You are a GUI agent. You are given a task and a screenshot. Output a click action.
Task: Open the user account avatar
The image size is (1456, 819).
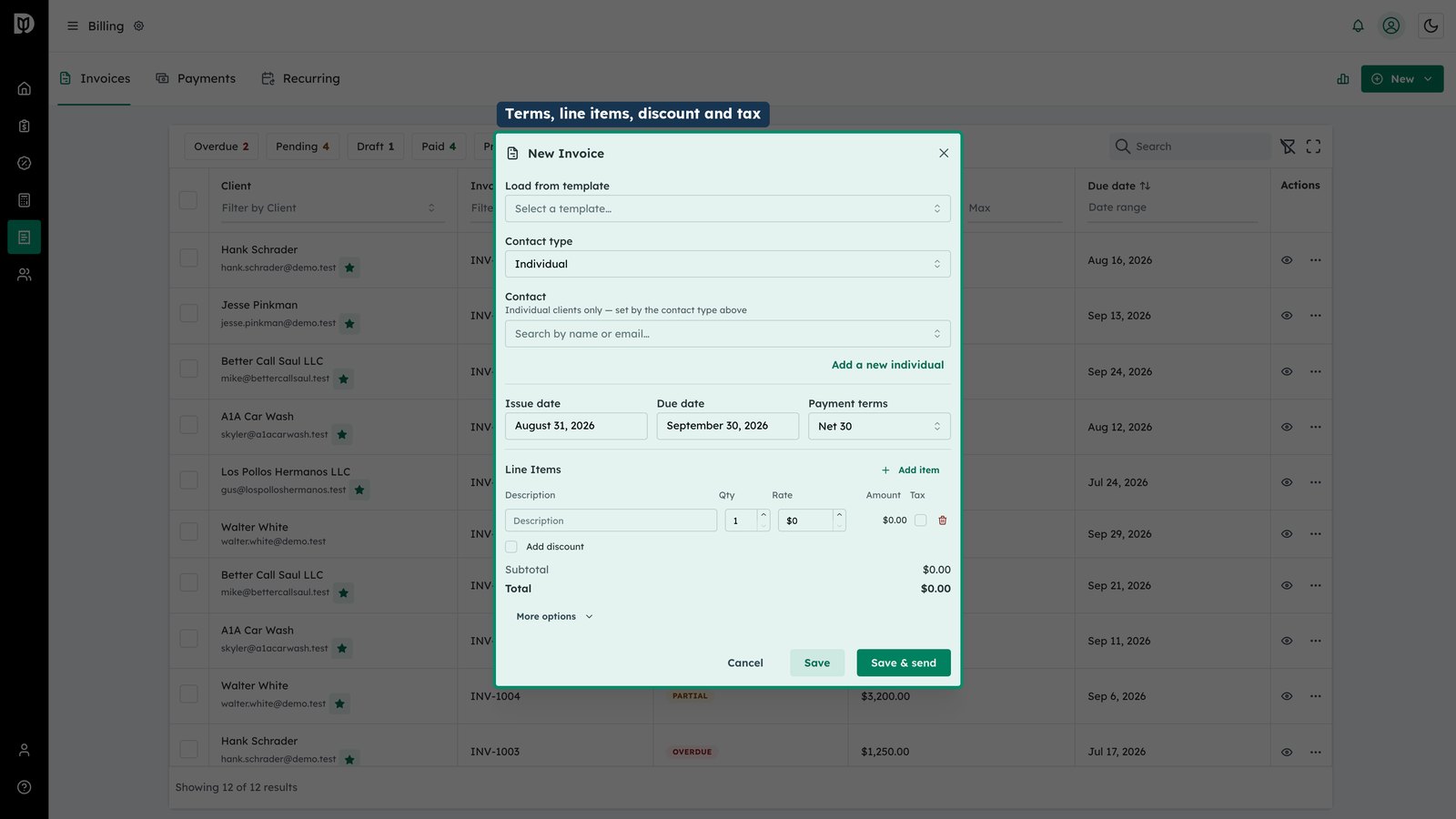[1391, 26]
